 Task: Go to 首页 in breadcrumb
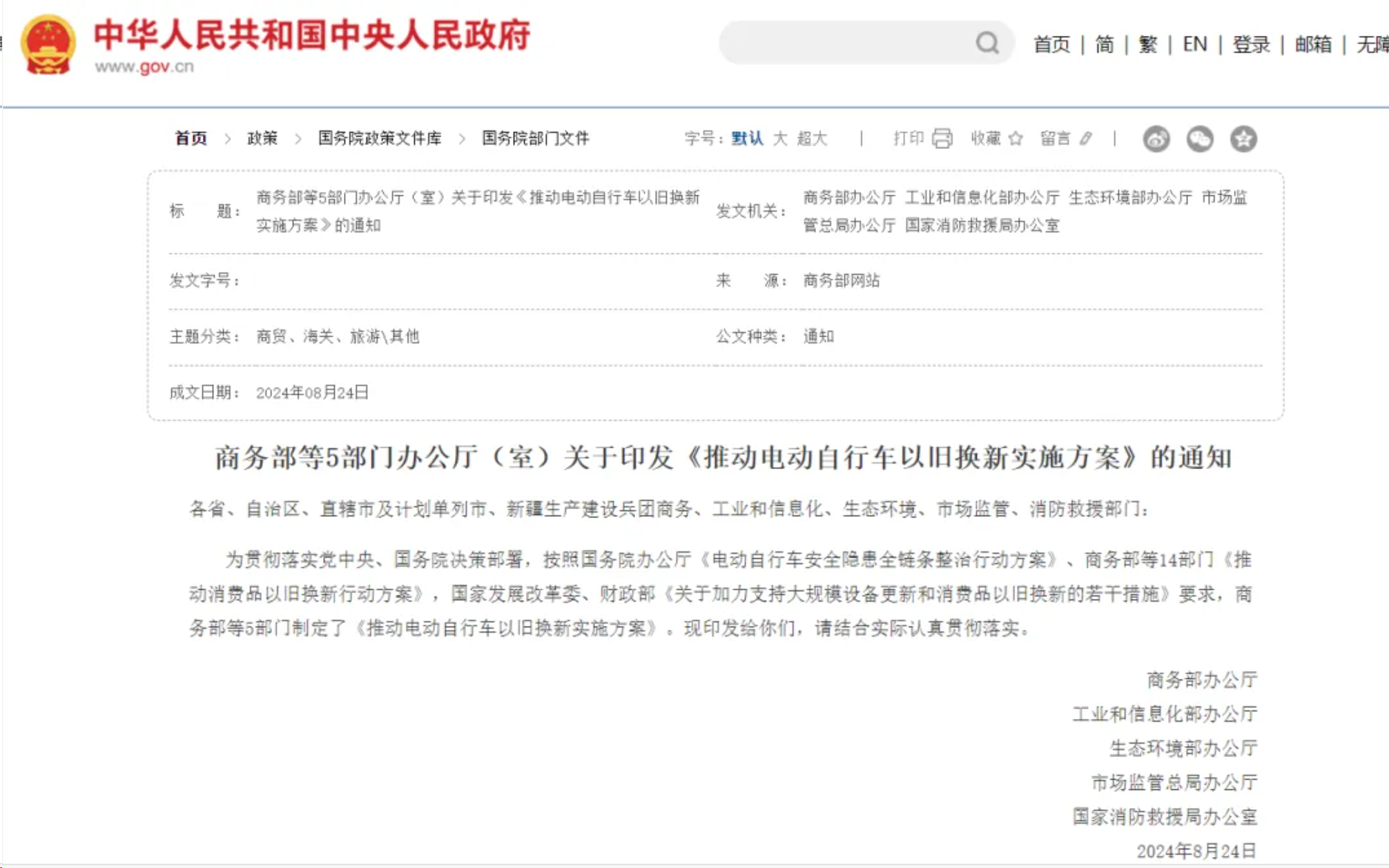191,138
